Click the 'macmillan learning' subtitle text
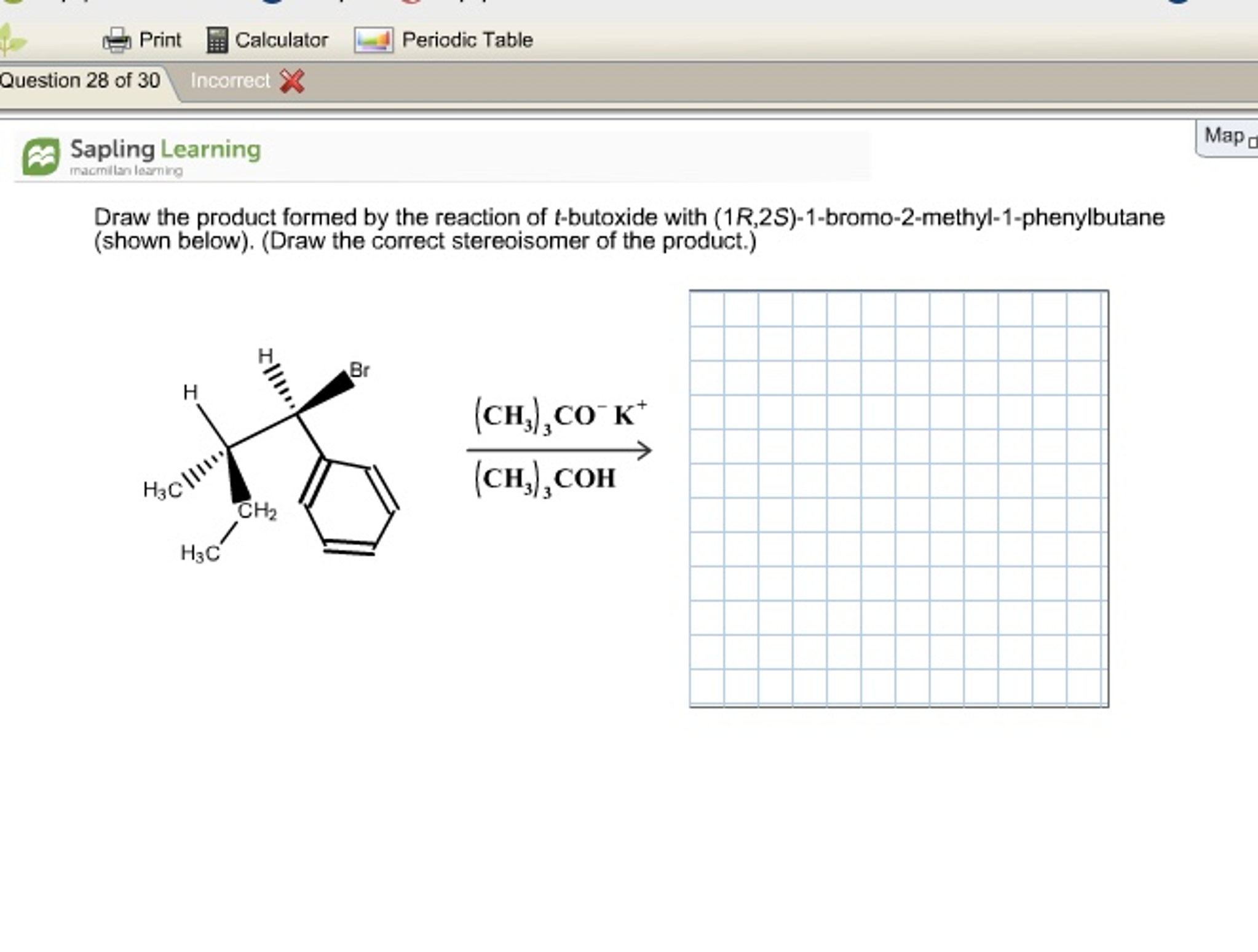Viewport: 1258px width, 952px height. point(126,171)
